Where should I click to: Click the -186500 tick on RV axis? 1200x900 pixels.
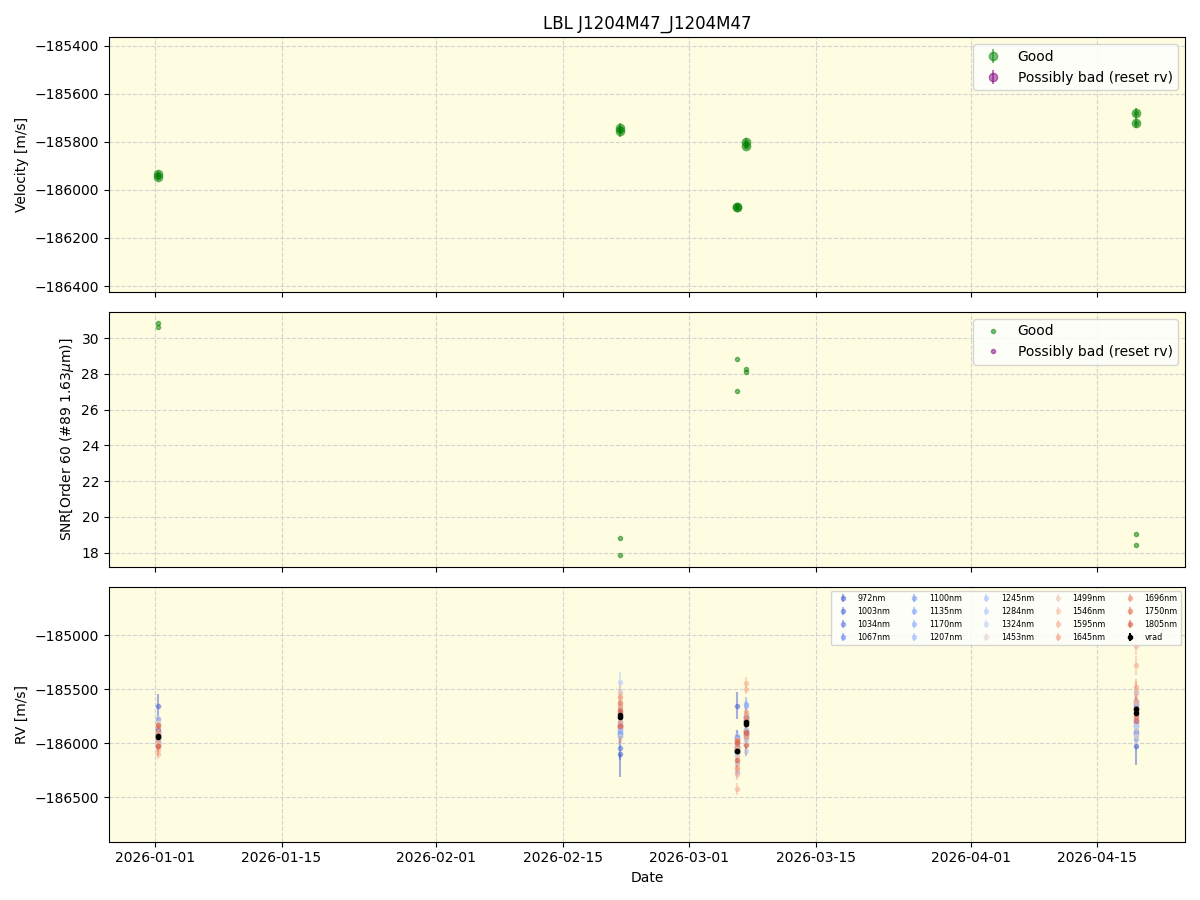(x=66, y=798)
